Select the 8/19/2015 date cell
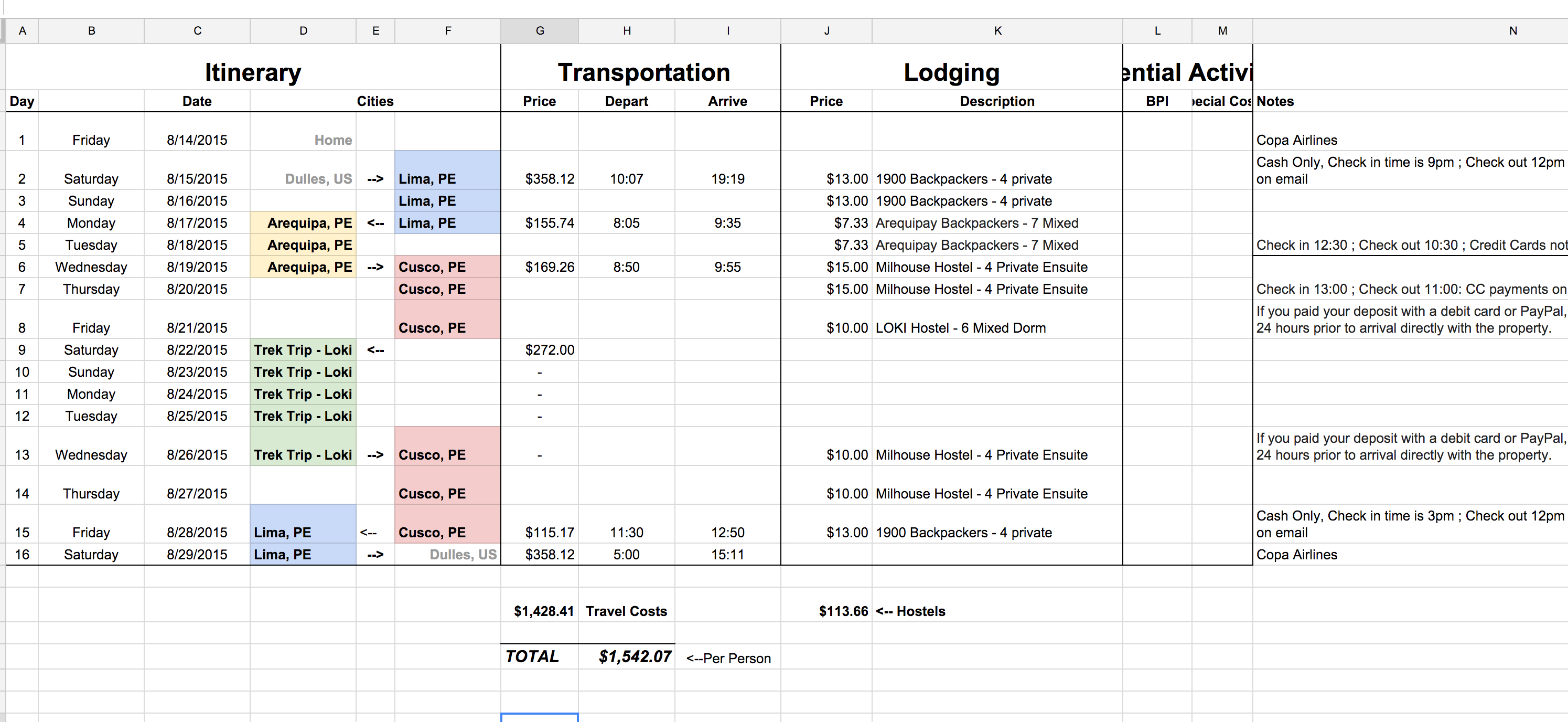This screenshot has height=722, width=1568. pos(197,267)
